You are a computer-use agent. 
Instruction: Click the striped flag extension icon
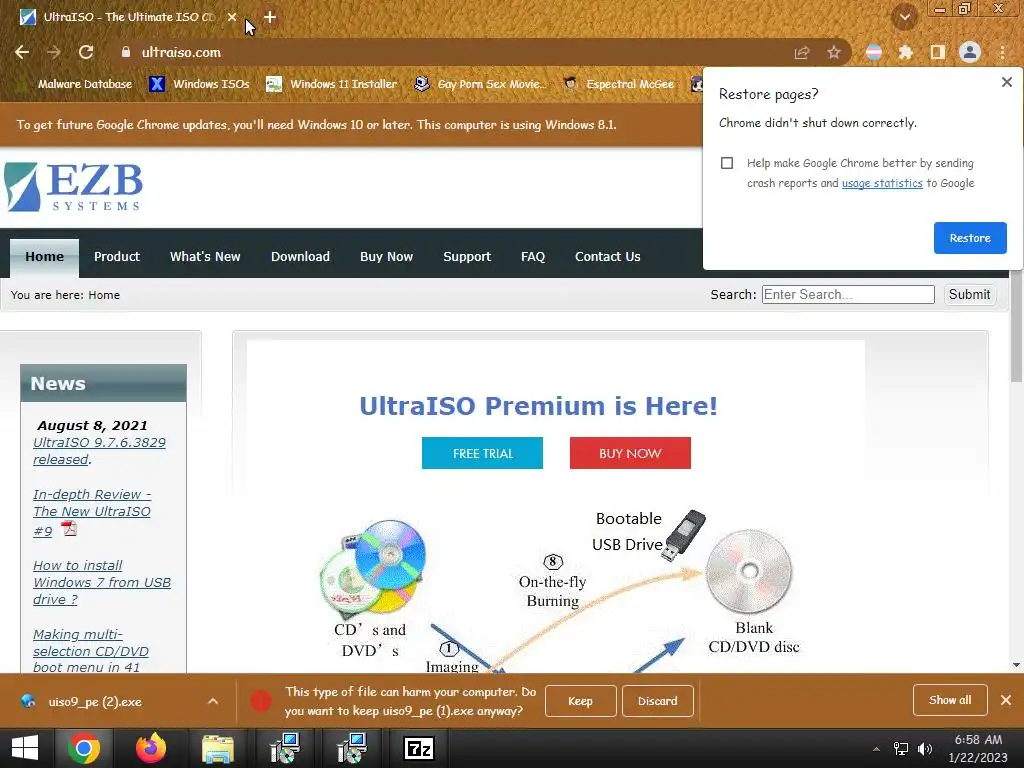[x=873, y=52]
